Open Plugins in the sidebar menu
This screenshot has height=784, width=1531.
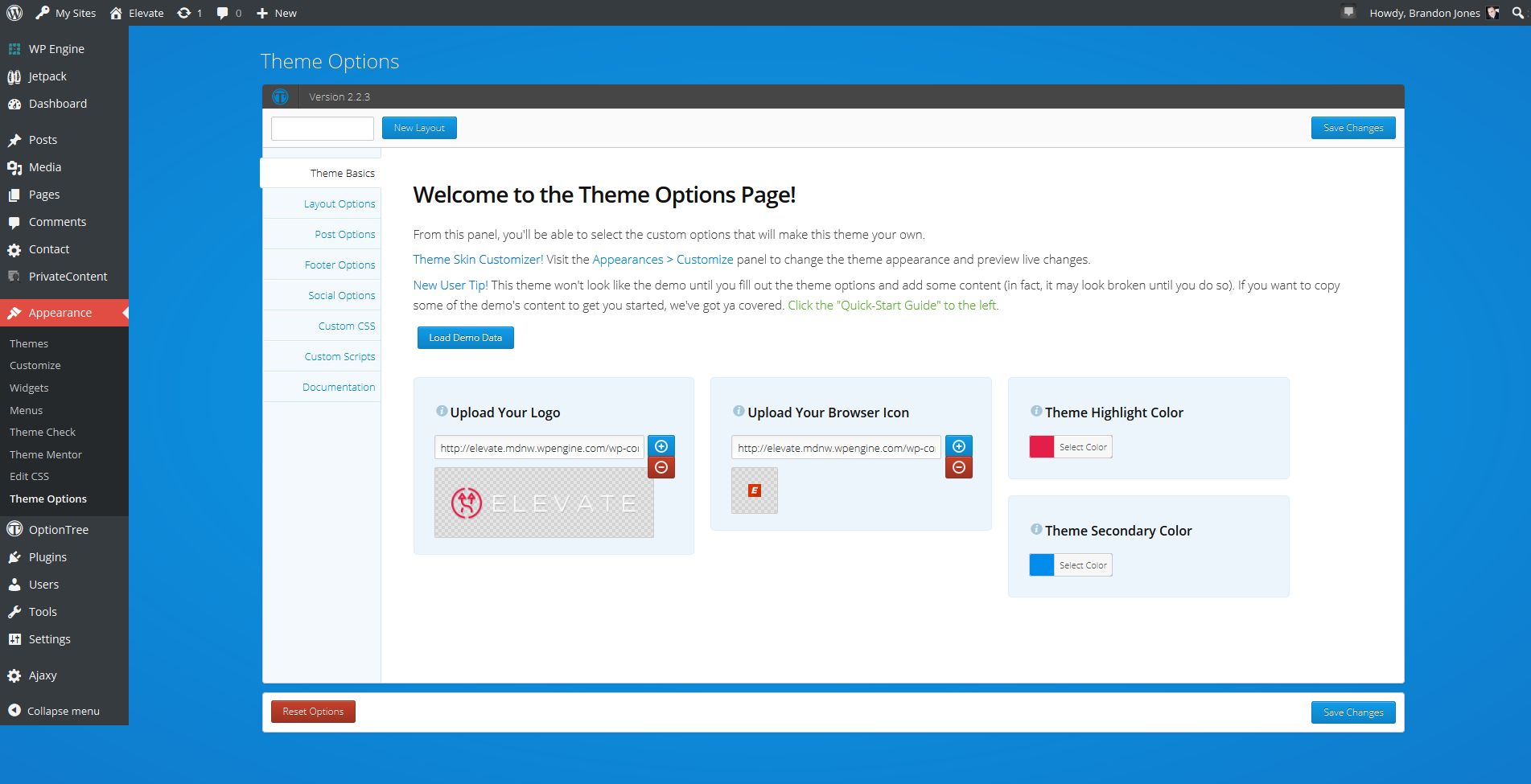[x=47, y=557]
